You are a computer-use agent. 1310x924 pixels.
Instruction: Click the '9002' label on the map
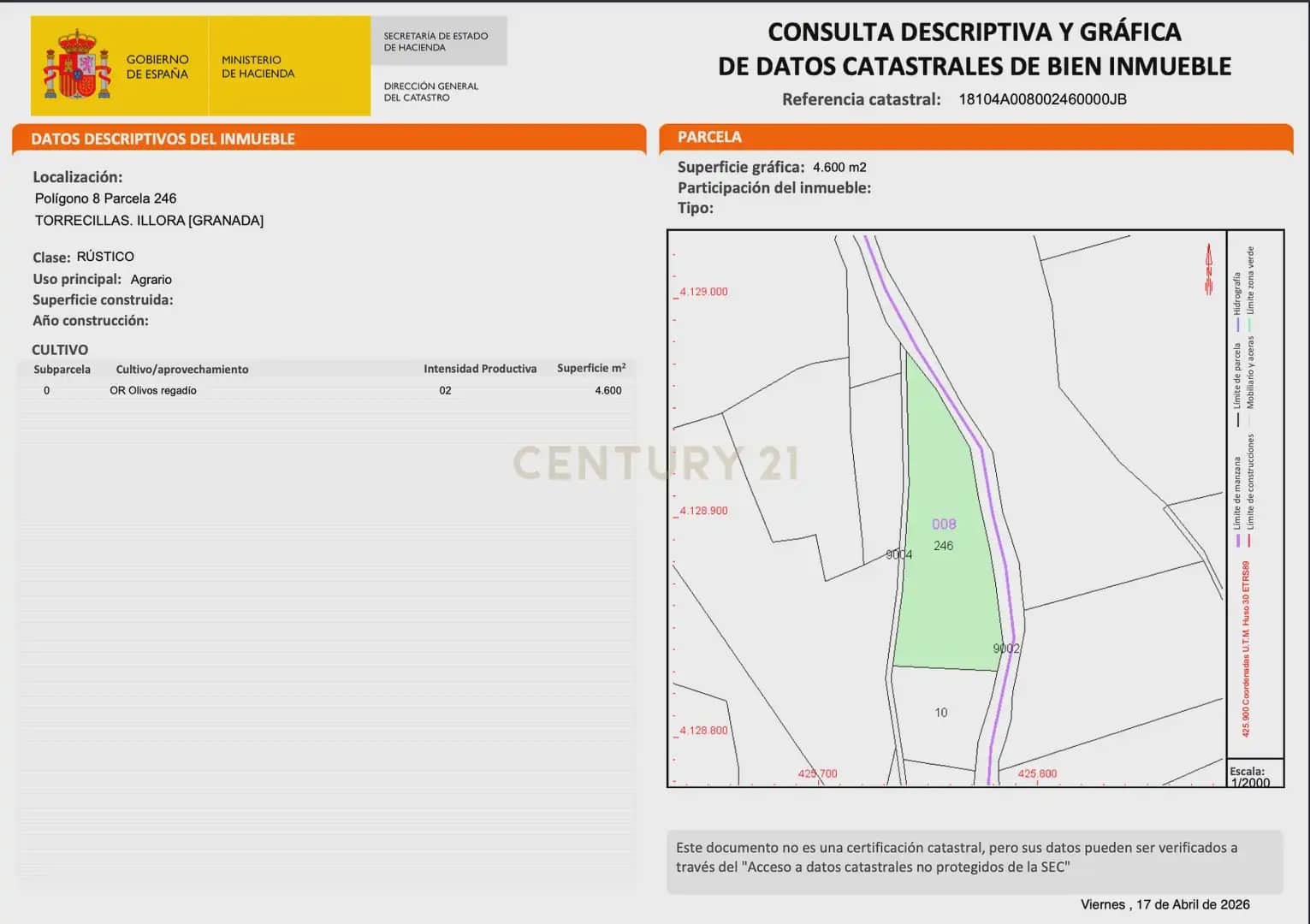pyautogui.click(x=1006, y=649)
